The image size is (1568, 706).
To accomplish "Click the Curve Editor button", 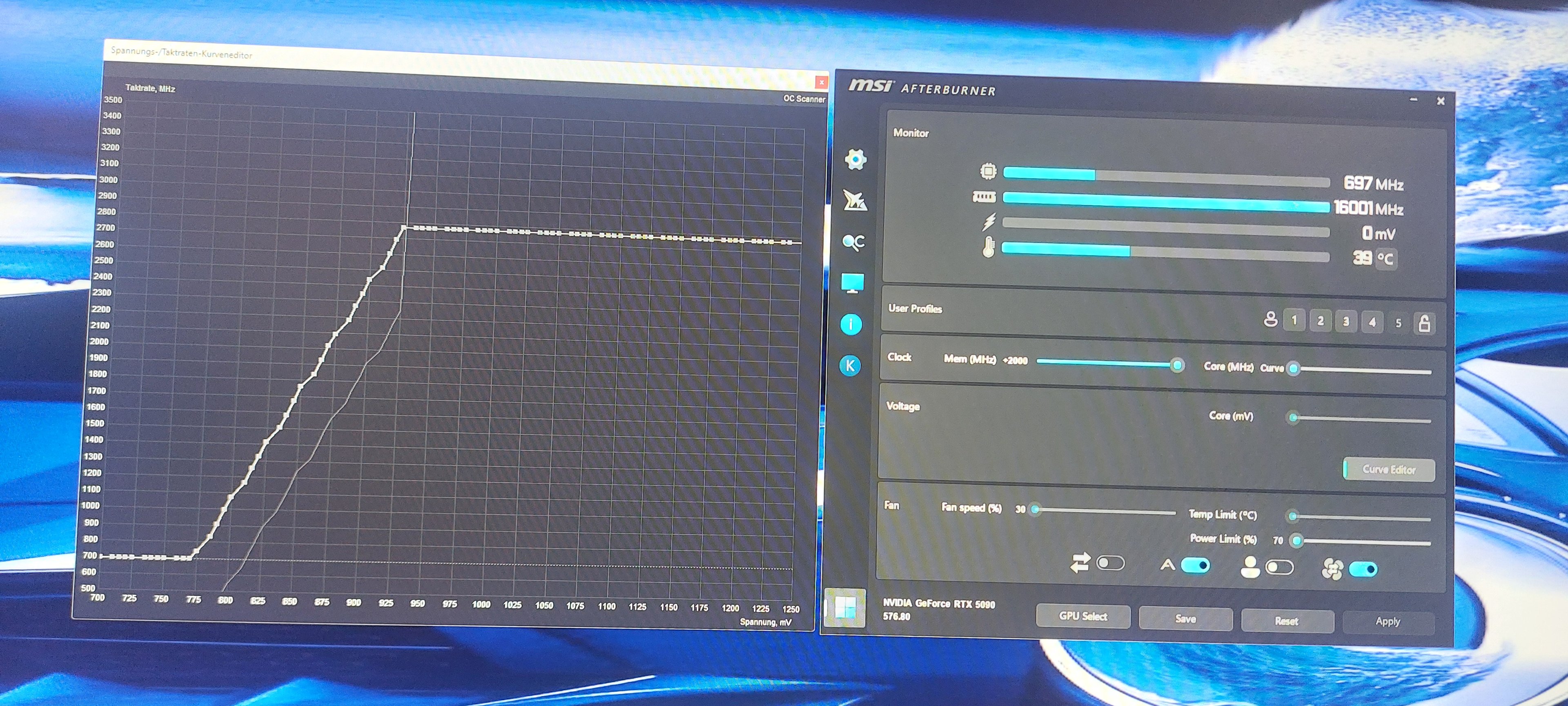I will 1388,469.
